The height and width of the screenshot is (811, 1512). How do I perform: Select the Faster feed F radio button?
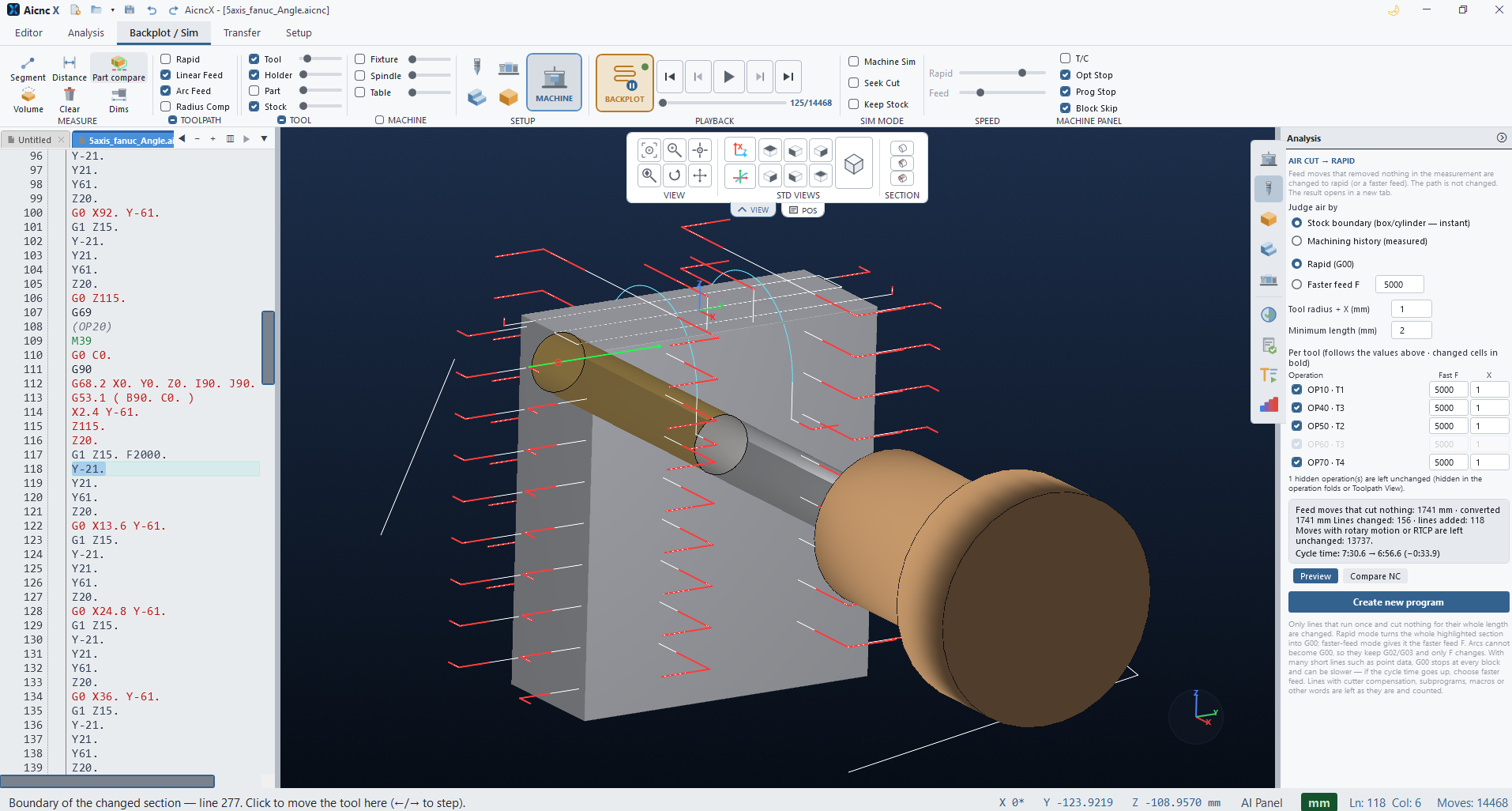[x=1297, y=285]
